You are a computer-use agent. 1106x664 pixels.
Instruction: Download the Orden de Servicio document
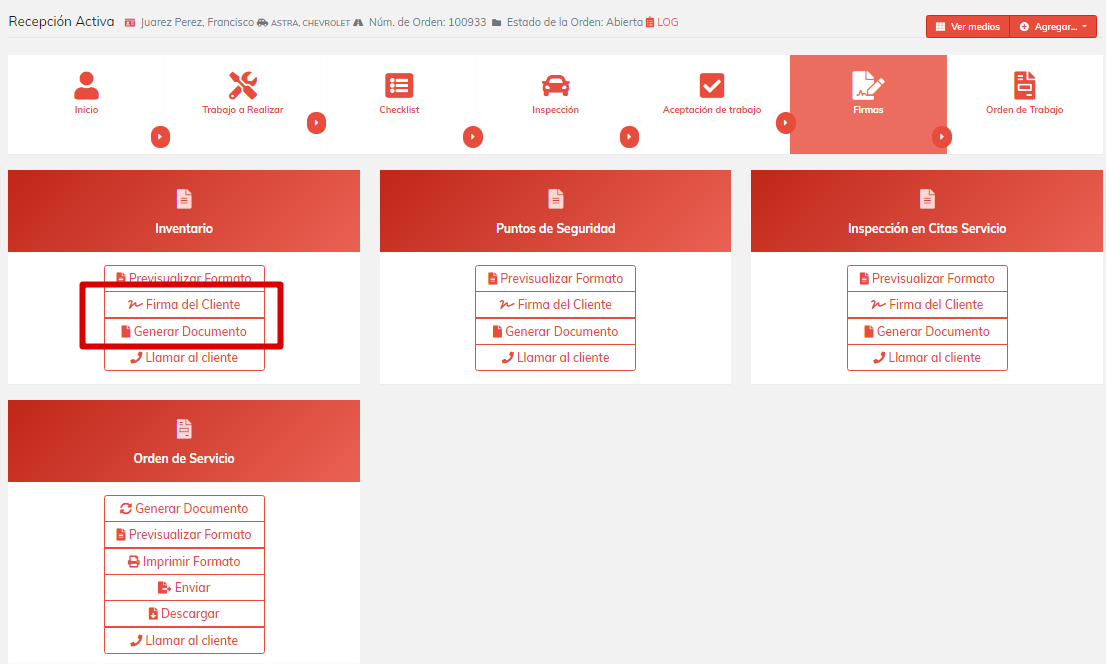tap(184, 614)
